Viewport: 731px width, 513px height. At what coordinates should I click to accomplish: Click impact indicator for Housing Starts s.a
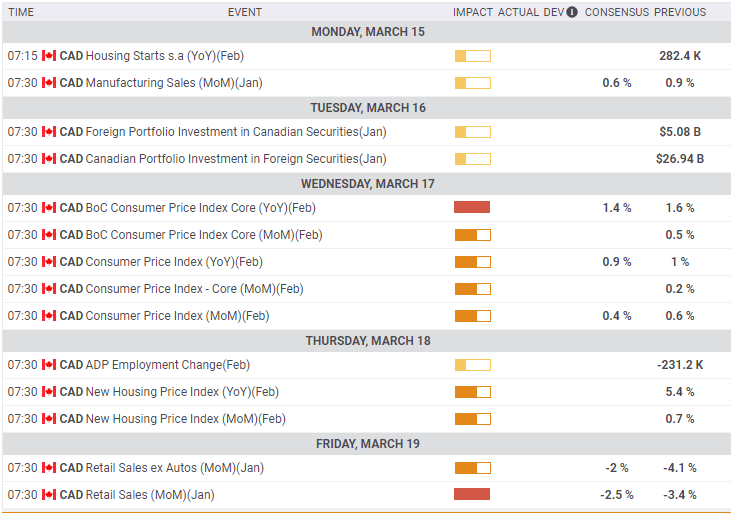[x=472, y=56]
